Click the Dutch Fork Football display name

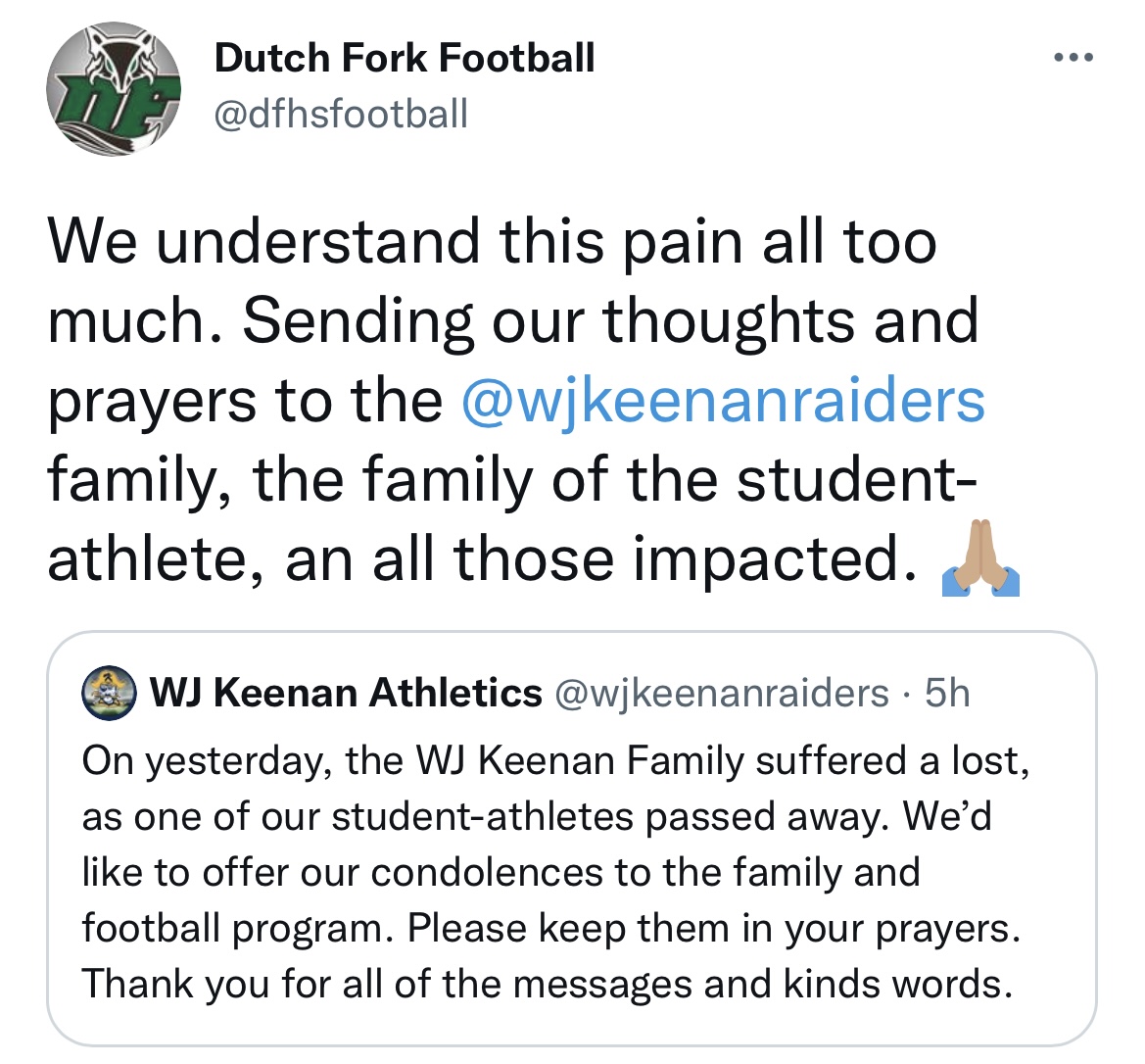tap(404, 58)
